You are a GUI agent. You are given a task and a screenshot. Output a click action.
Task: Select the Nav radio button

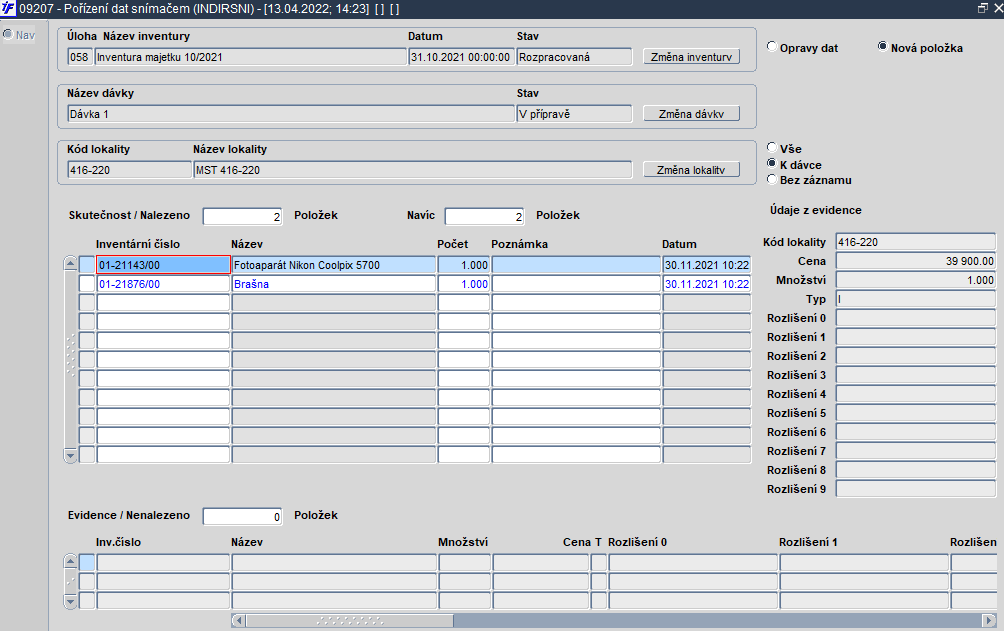tap(8, 34)
